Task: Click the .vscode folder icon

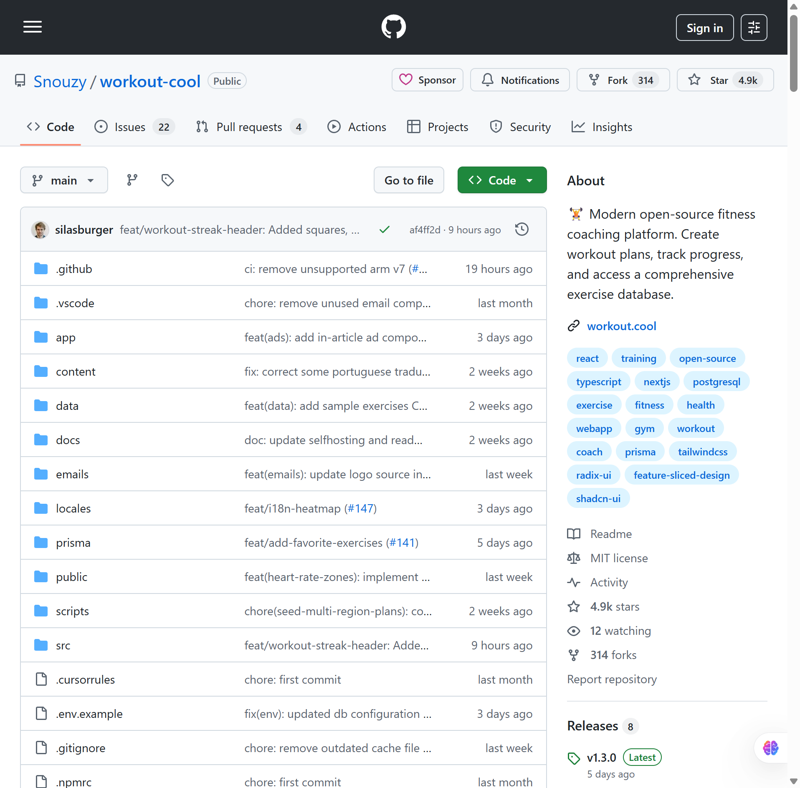Action: coord(41,303)
